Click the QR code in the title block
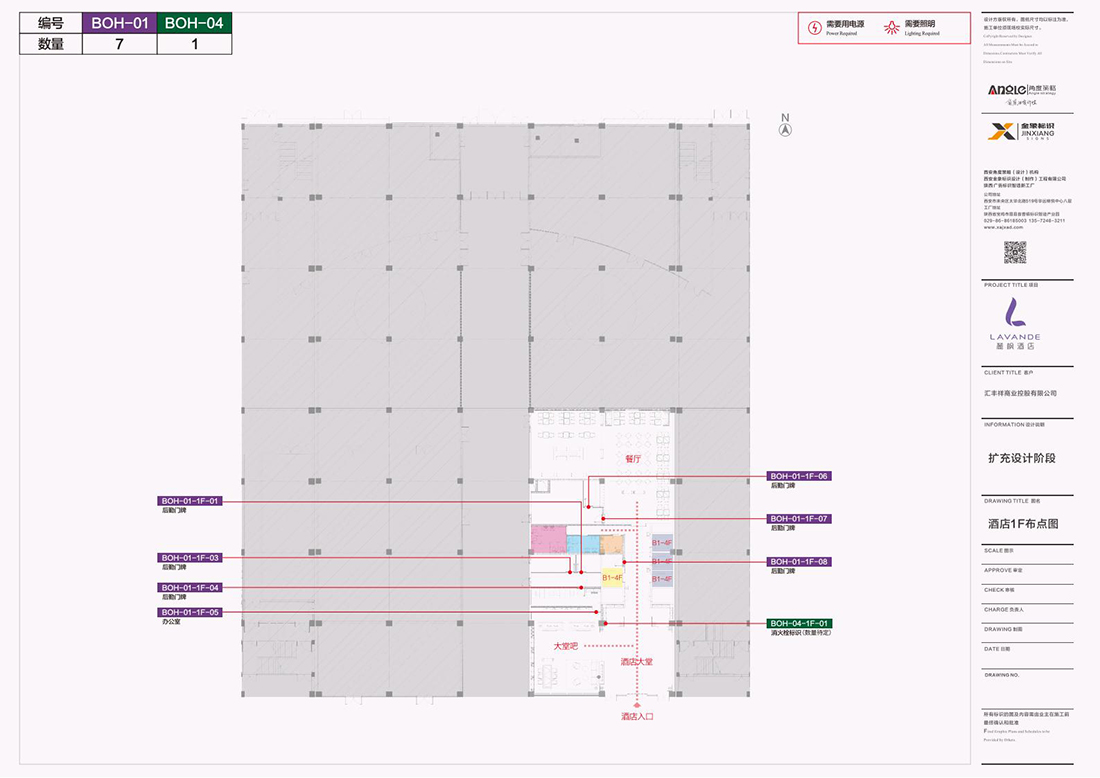 click(x=1015, y=251)
